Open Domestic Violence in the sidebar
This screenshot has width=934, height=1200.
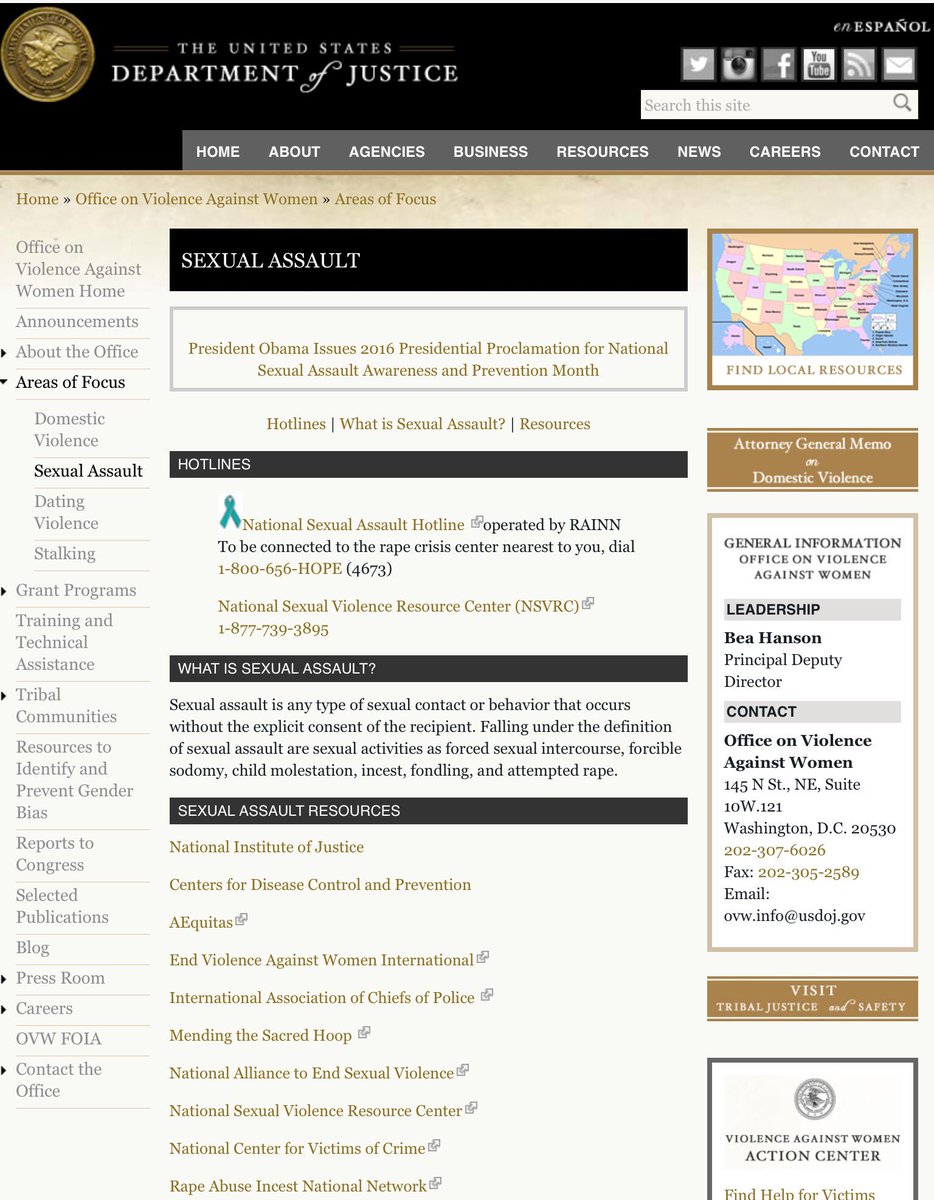pos(69,430)
